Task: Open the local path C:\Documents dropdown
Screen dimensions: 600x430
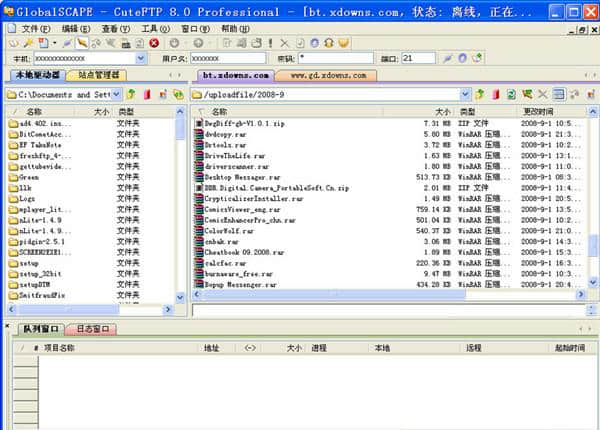Action: [x=117, y=94]
